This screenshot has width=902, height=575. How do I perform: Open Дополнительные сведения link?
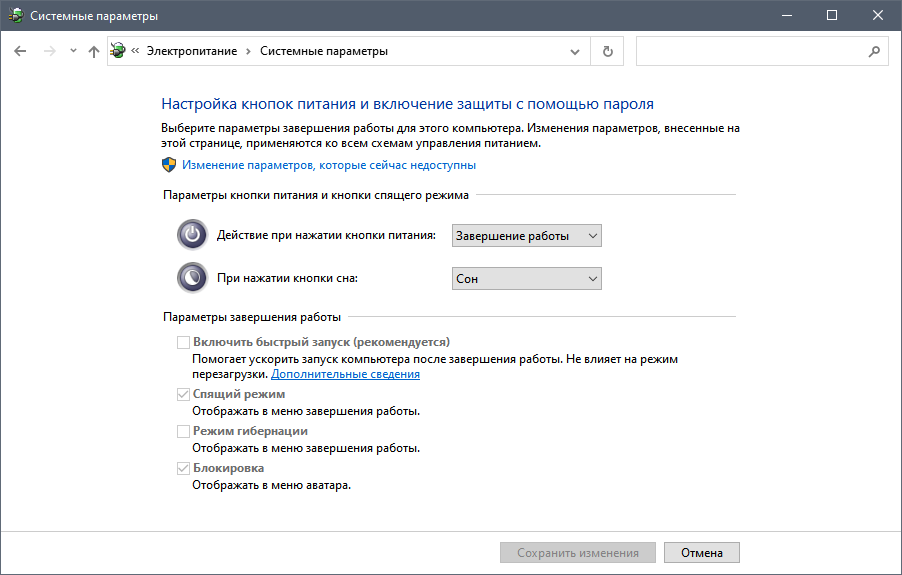(345, 374)
